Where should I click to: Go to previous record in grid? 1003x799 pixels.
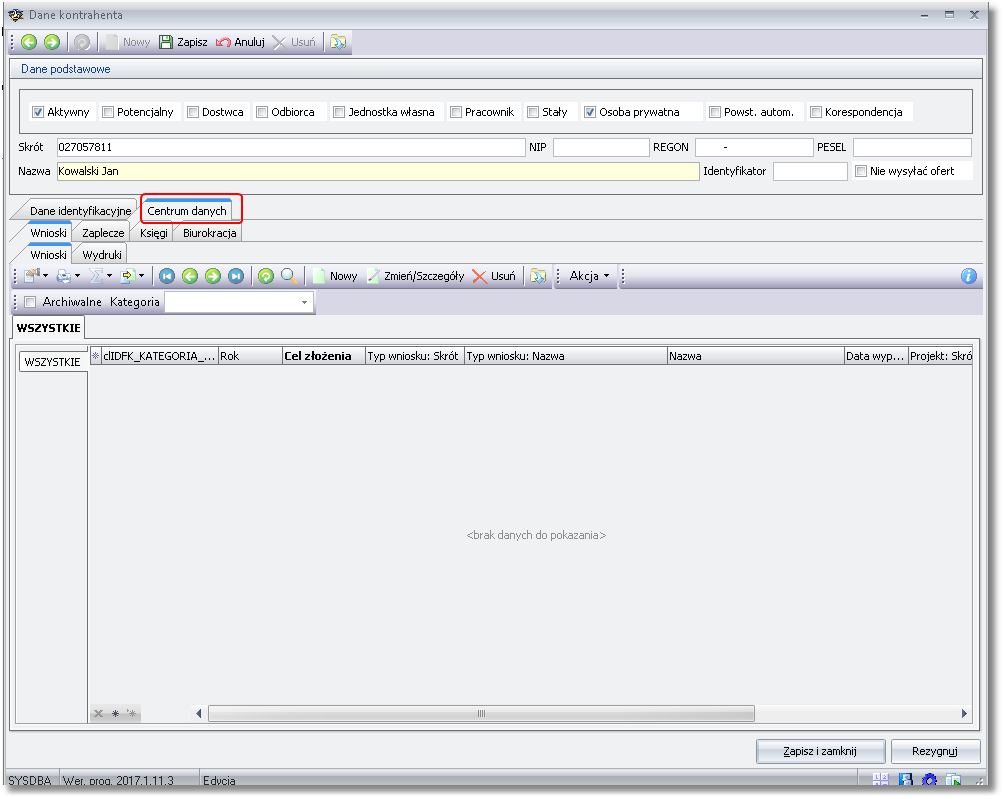[190, 276]
